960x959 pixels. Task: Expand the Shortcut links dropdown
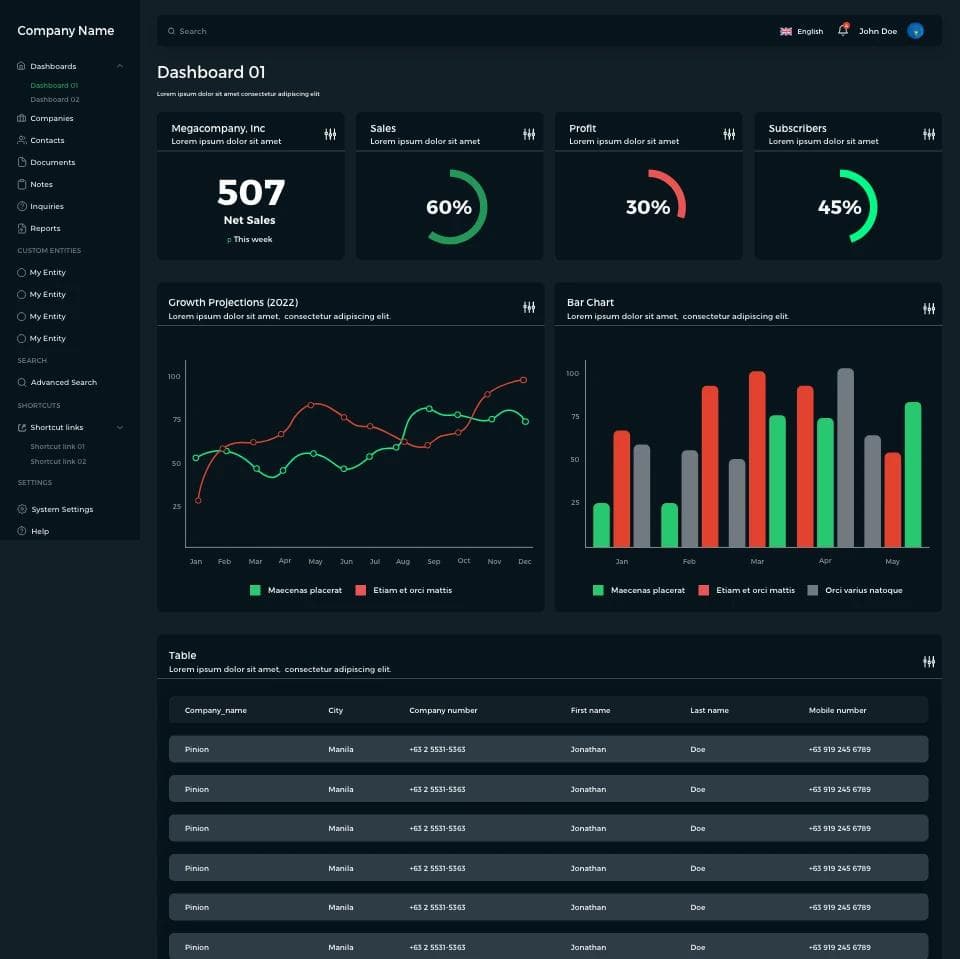tap(120, 427)
